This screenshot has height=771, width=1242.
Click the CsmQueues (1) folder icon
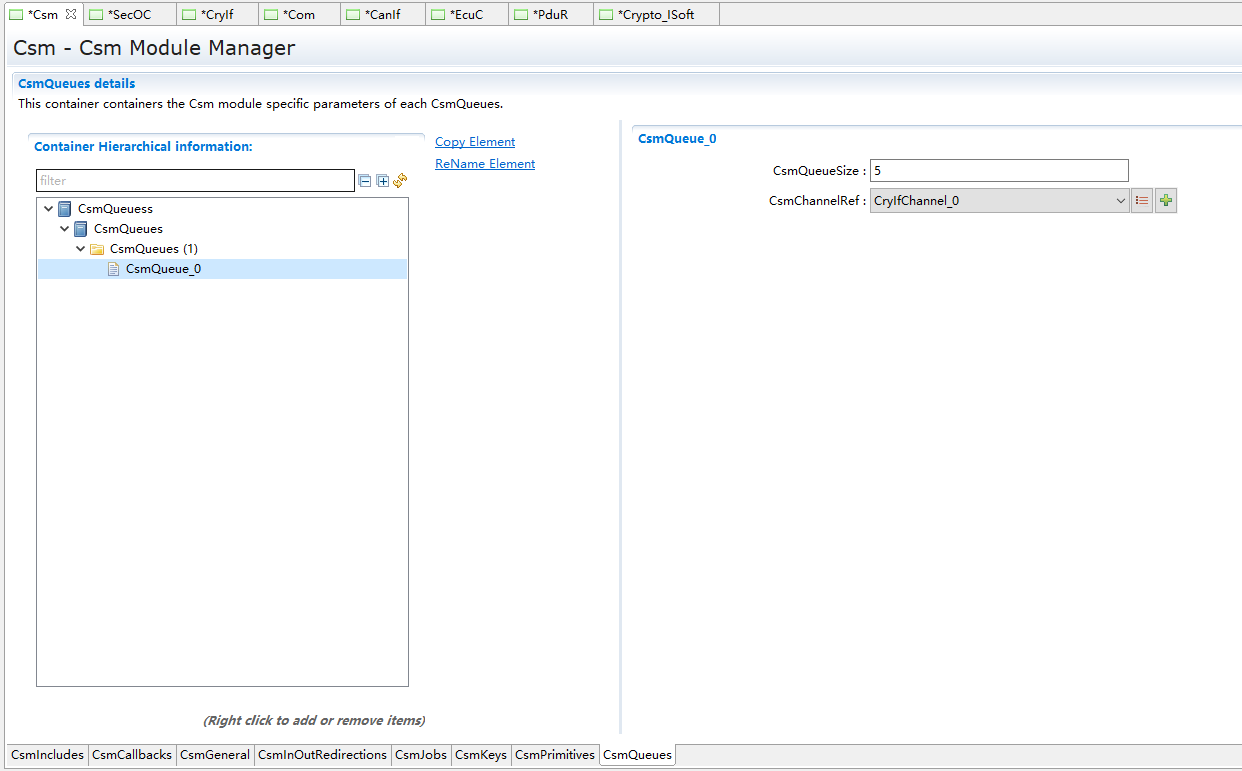(x=97, y=249)
